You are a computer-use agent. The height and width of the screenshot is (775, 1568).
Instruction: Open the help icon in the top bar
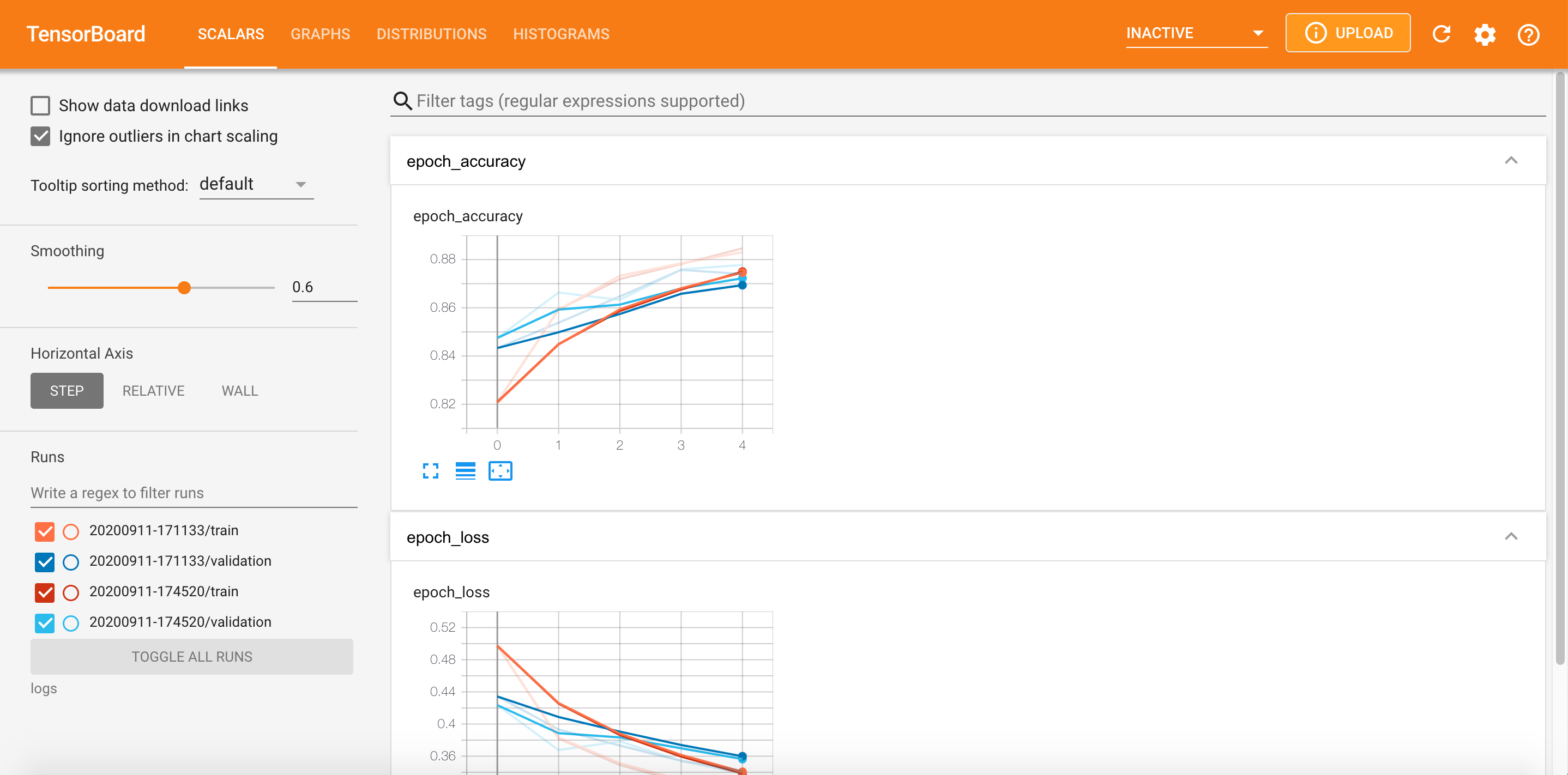[1528, 34]
